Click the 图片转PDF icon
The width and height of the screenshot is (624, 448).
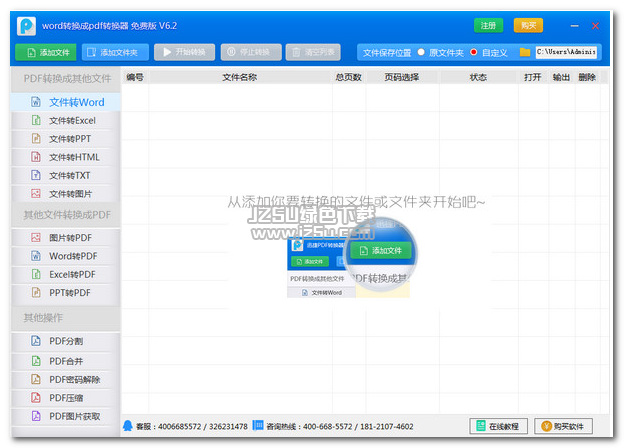[36, 238]
